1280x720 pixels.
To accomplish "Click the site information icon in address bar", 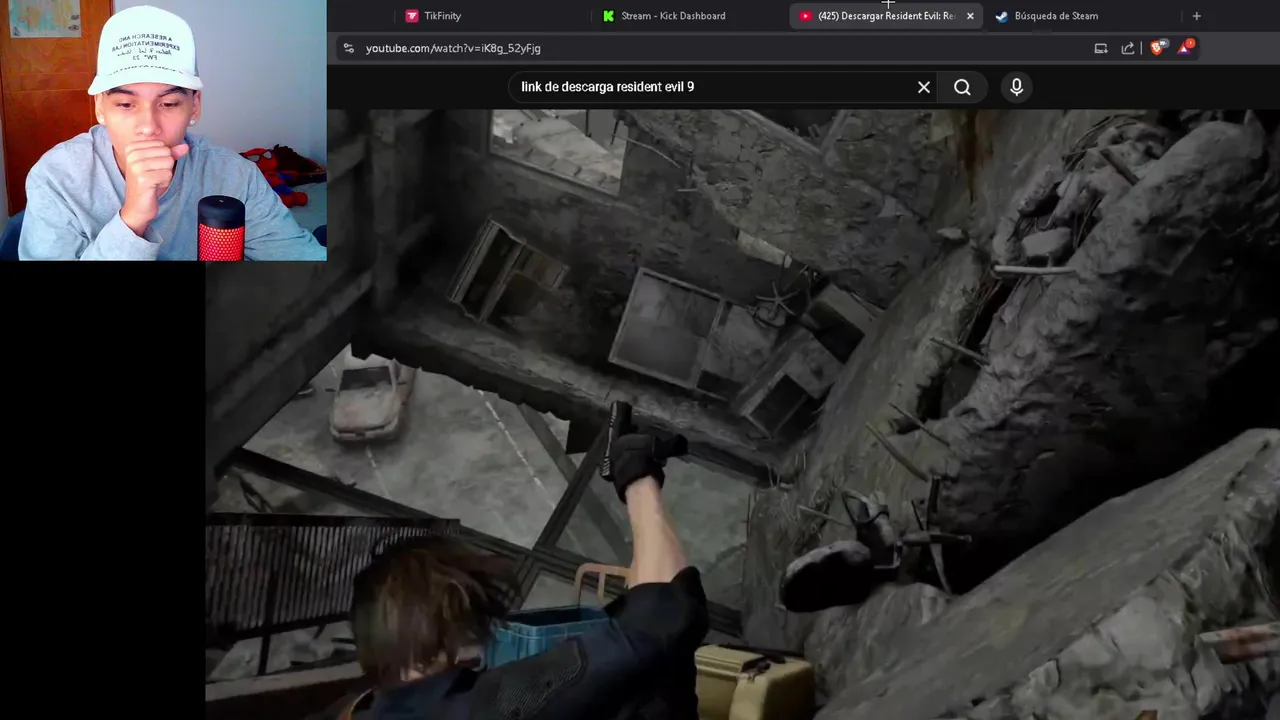I will [x=348, y=48].
